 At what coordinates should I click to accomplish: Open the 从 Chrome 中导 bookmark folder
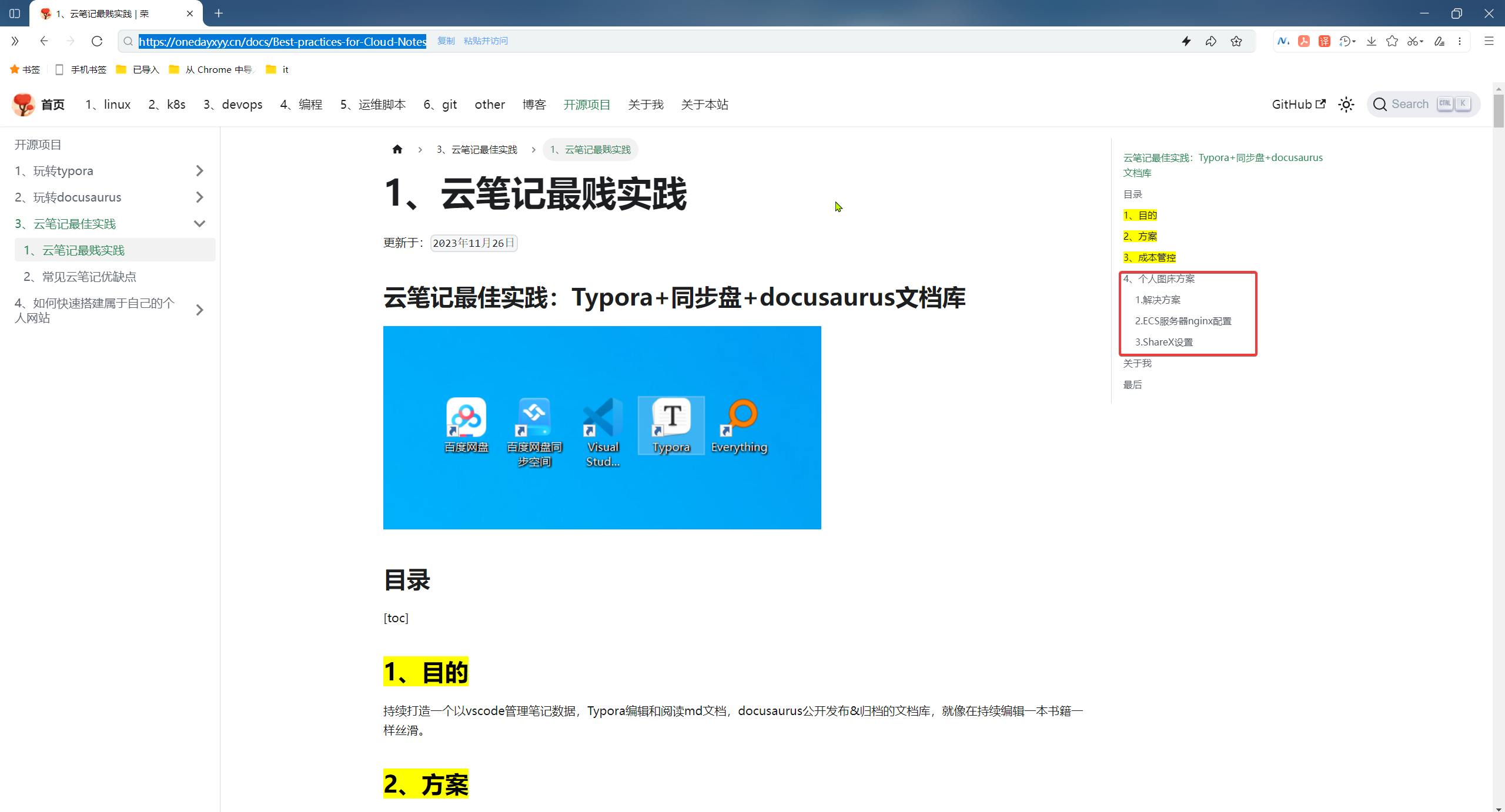[x=210, y=69]
